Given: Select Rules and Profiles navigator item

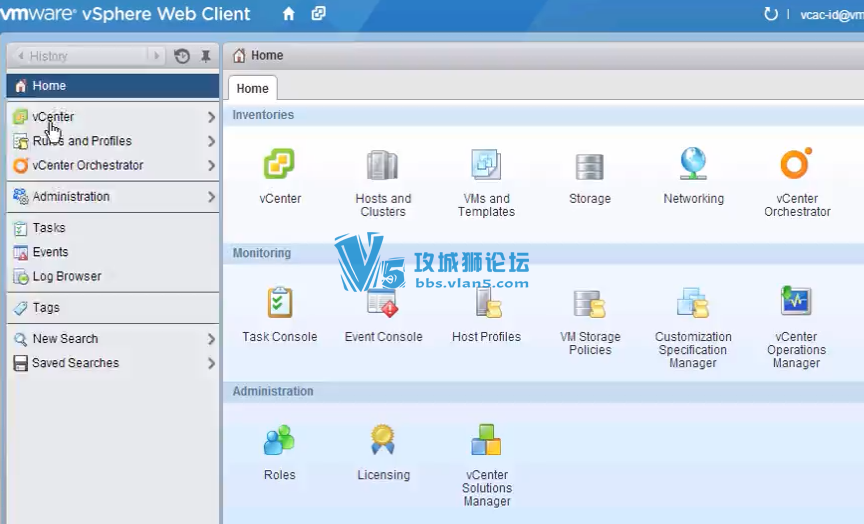Looking at the screenshot, I should [113, 141].
